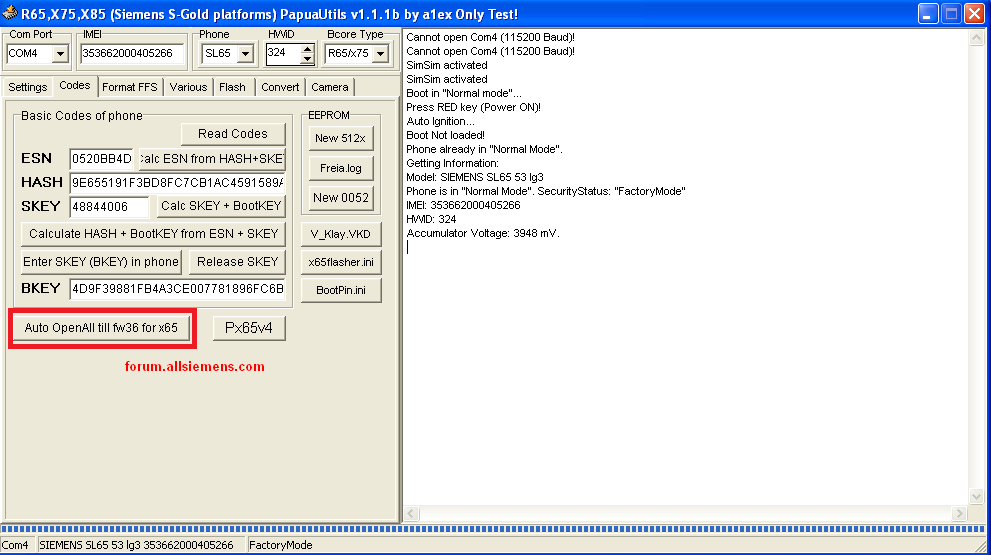Click the New 0052 button
This screenshot has height=555, width=991.
click(x=341, y=198)
